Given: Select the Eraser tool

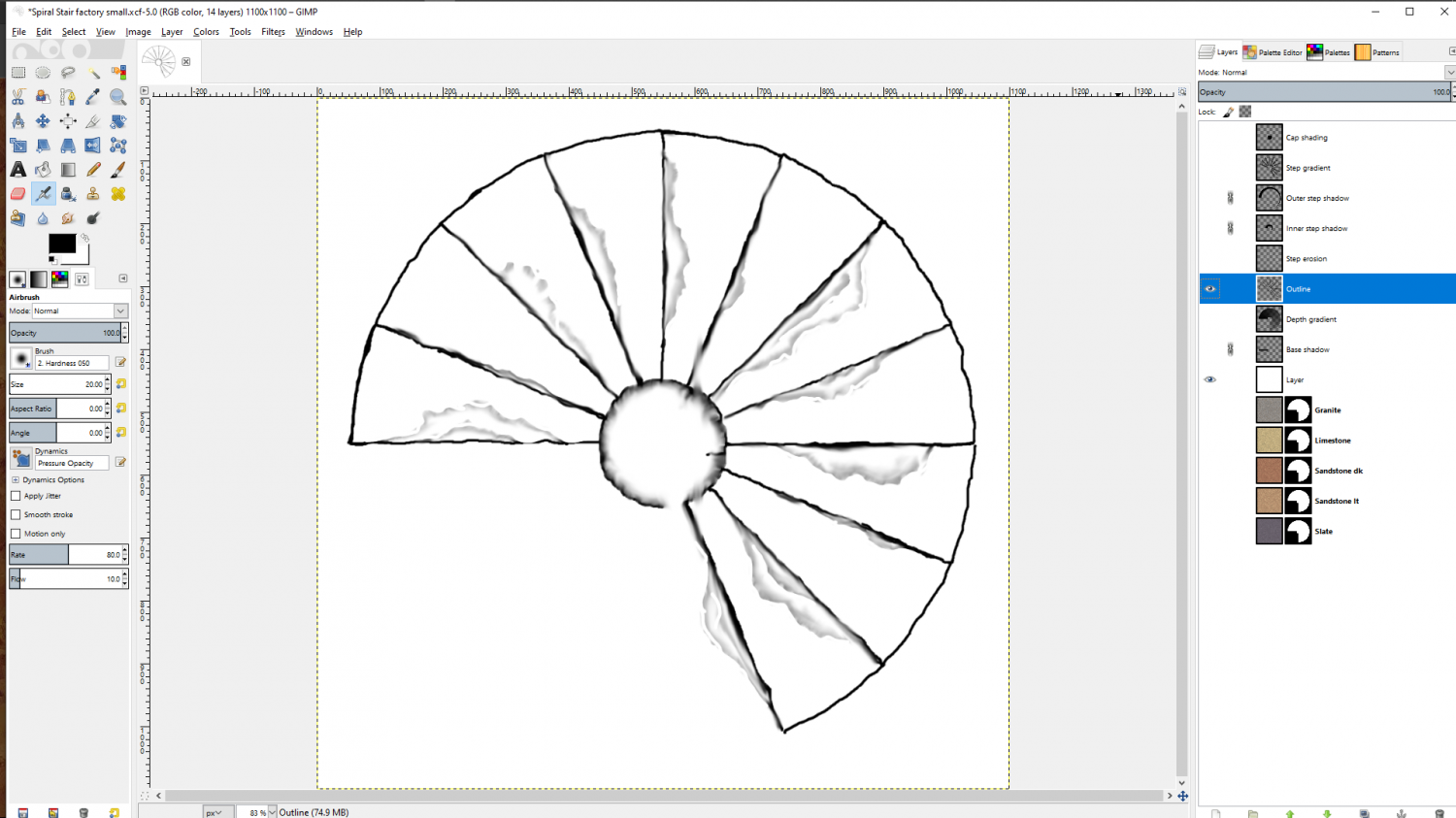Looking at the screenshot, I should pos(18,194).
